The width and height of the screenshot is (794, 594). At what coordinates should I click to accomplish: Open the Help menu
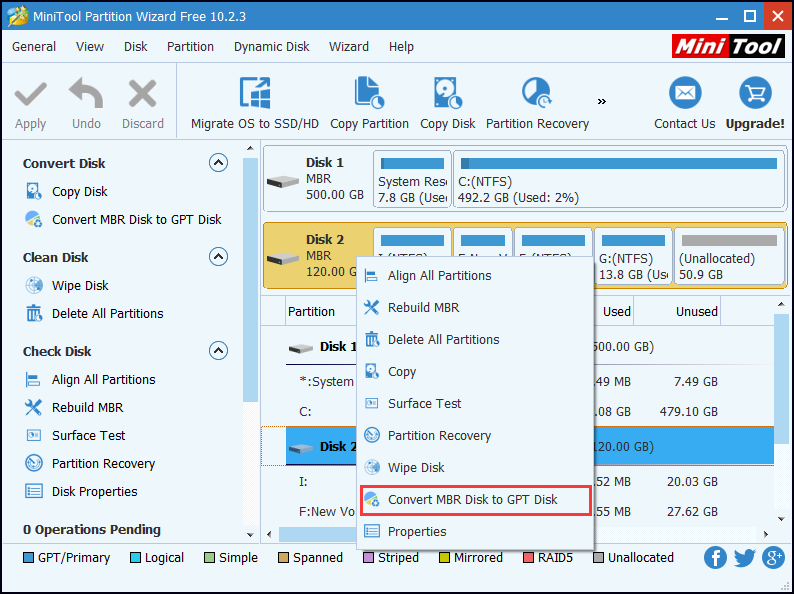(401, 47)
